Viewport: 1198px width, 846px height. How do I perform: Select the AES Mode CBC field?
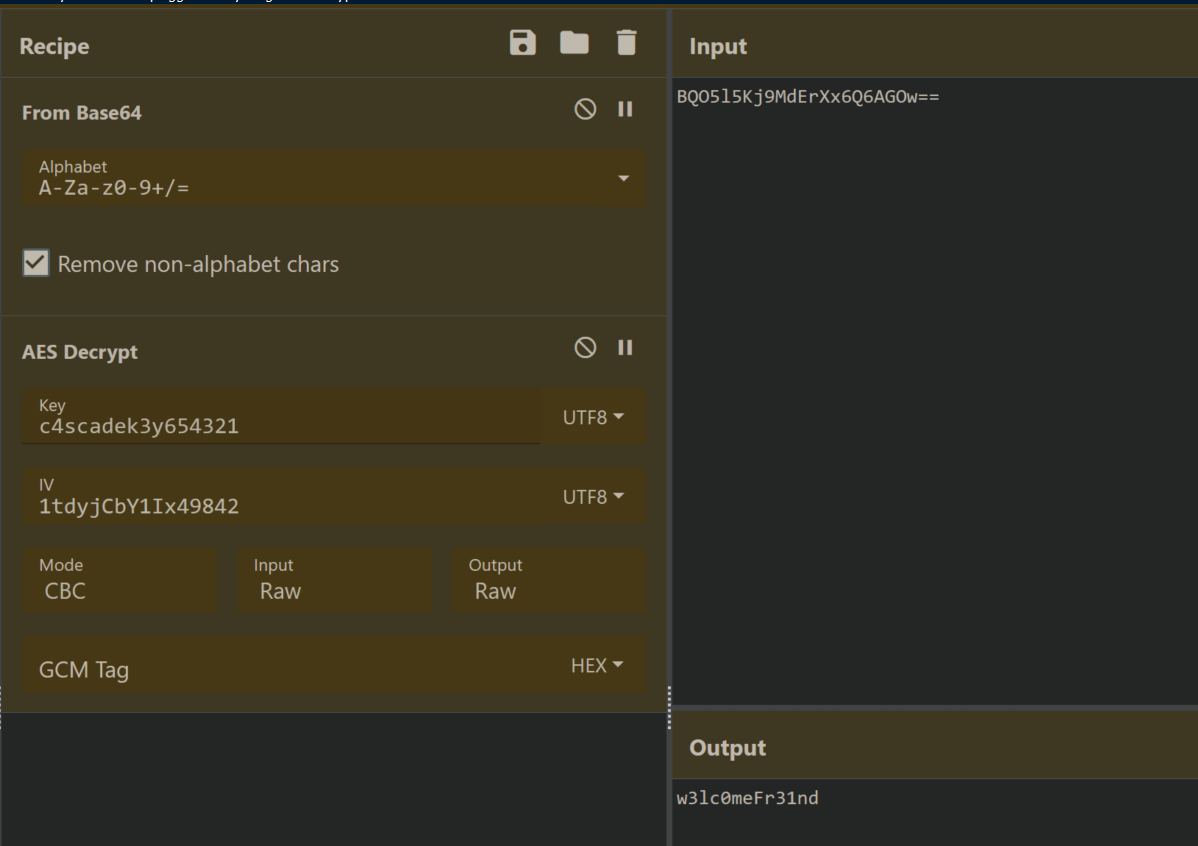pyautogui.click(x=119, y=580)
